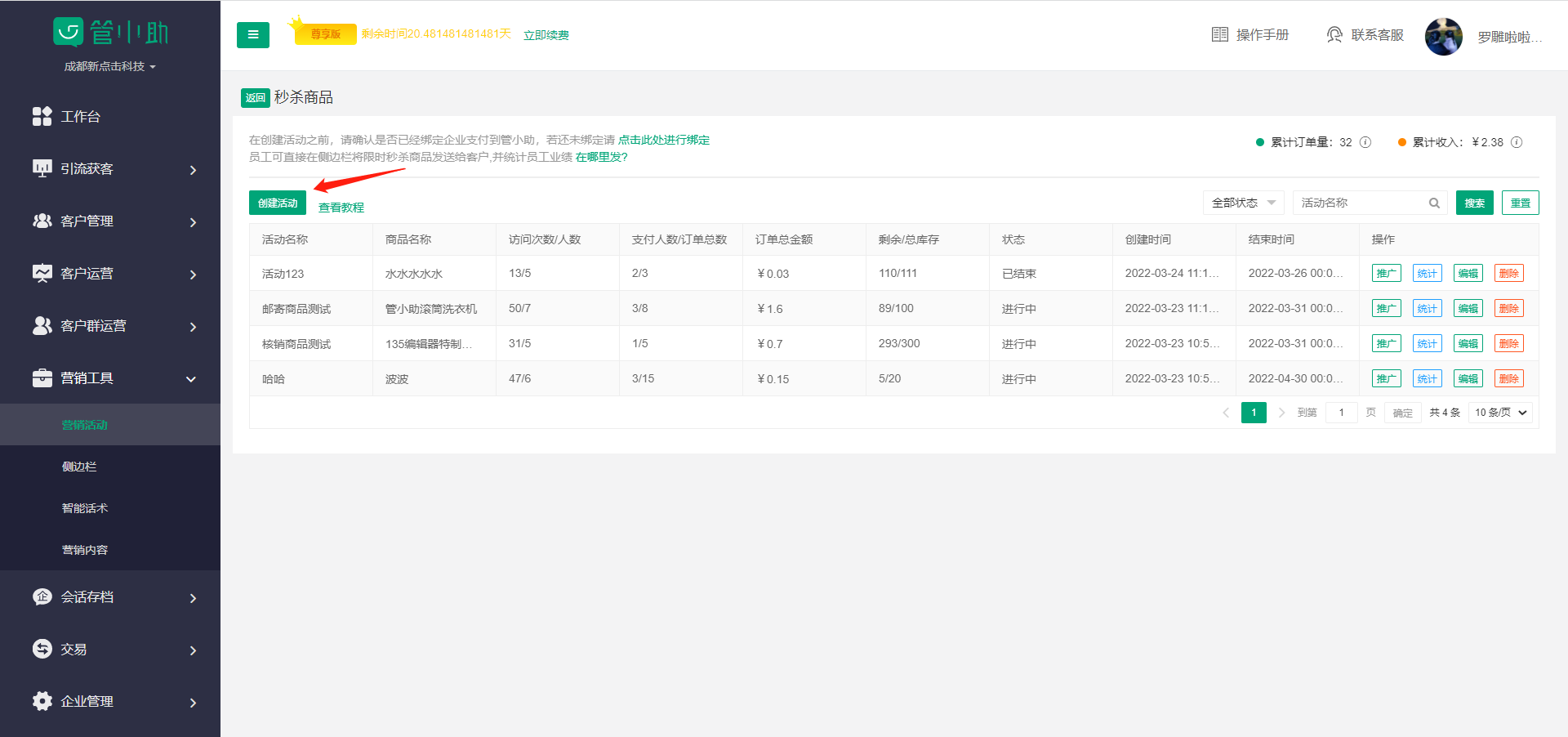Click the 工作台 dashboard icon
Image resolution: width=1568 pixels, height=737 pixels.
coord(42,116)
